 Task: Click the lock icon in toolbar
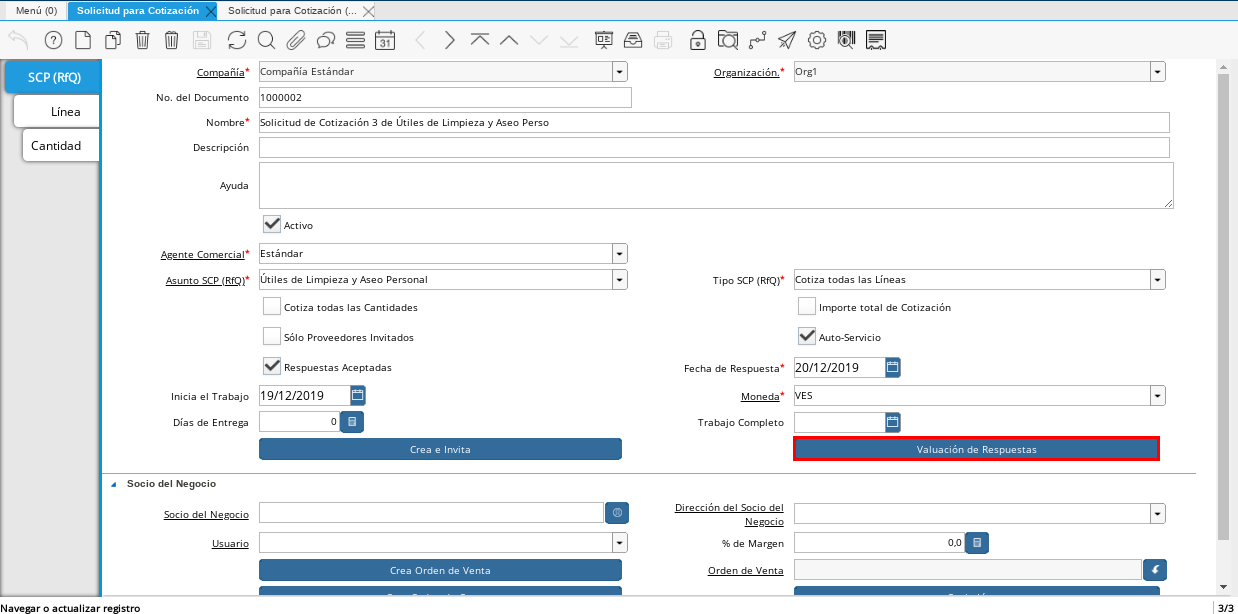697,40
